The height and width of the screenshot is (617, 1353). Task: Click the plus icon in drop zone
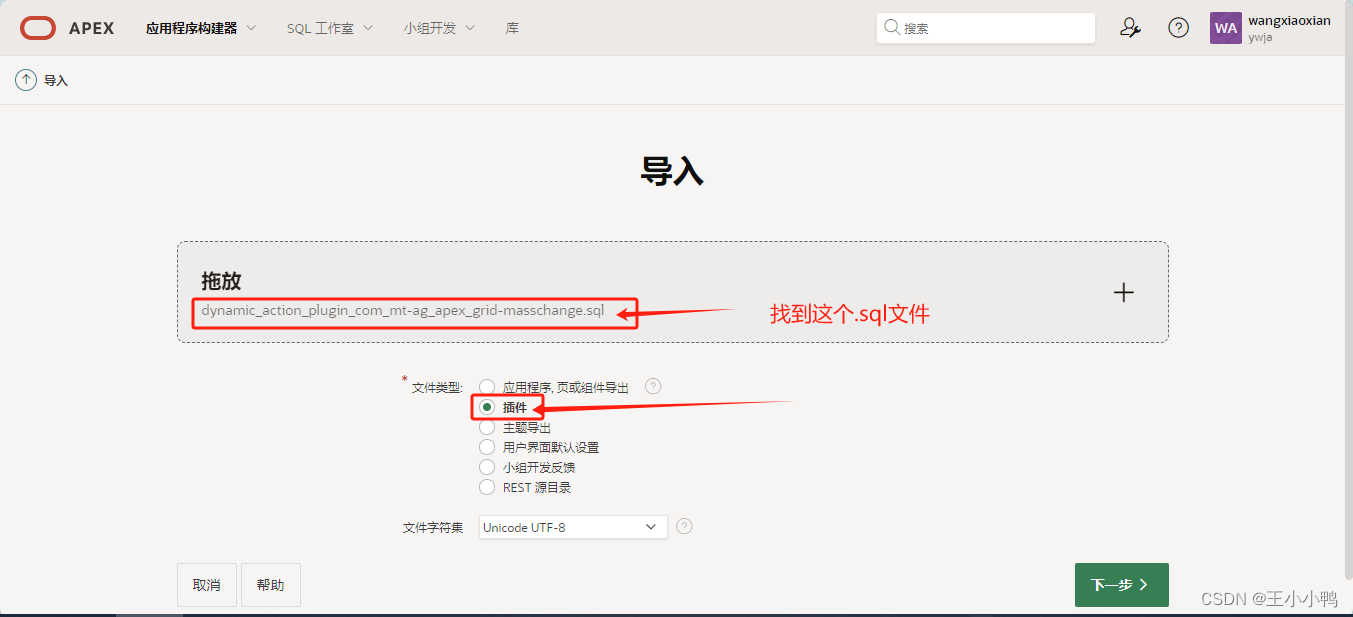pyautogui.click(x=1124, y=292)
